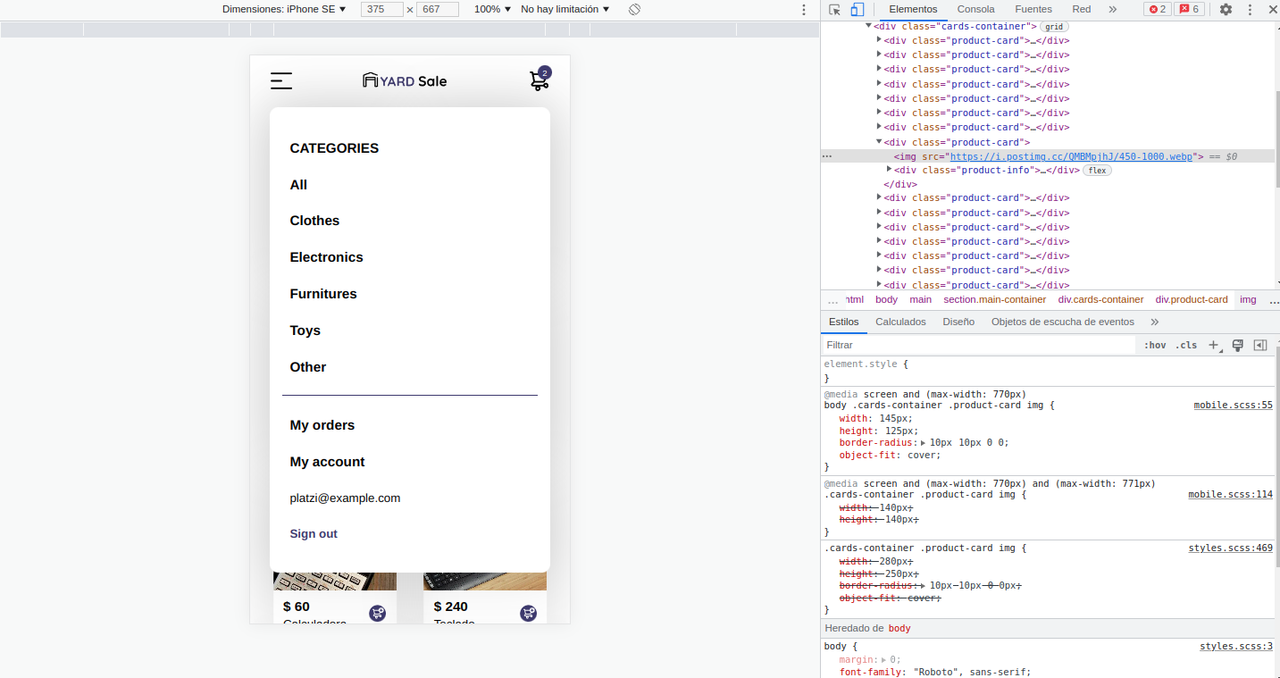
Task: Click the flex badge on product-info
Action: click(x=1098, y=170)
